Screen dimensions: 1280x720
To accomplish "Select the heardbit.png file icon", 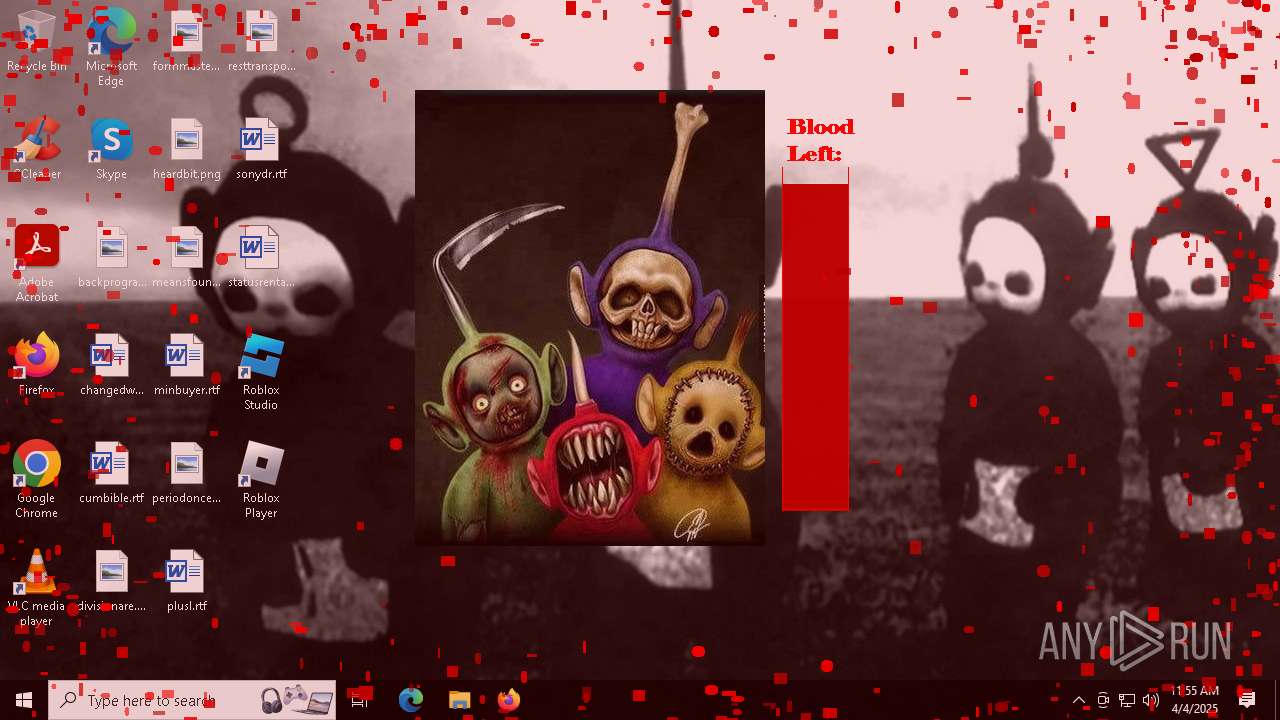I will tap(186, 149).
